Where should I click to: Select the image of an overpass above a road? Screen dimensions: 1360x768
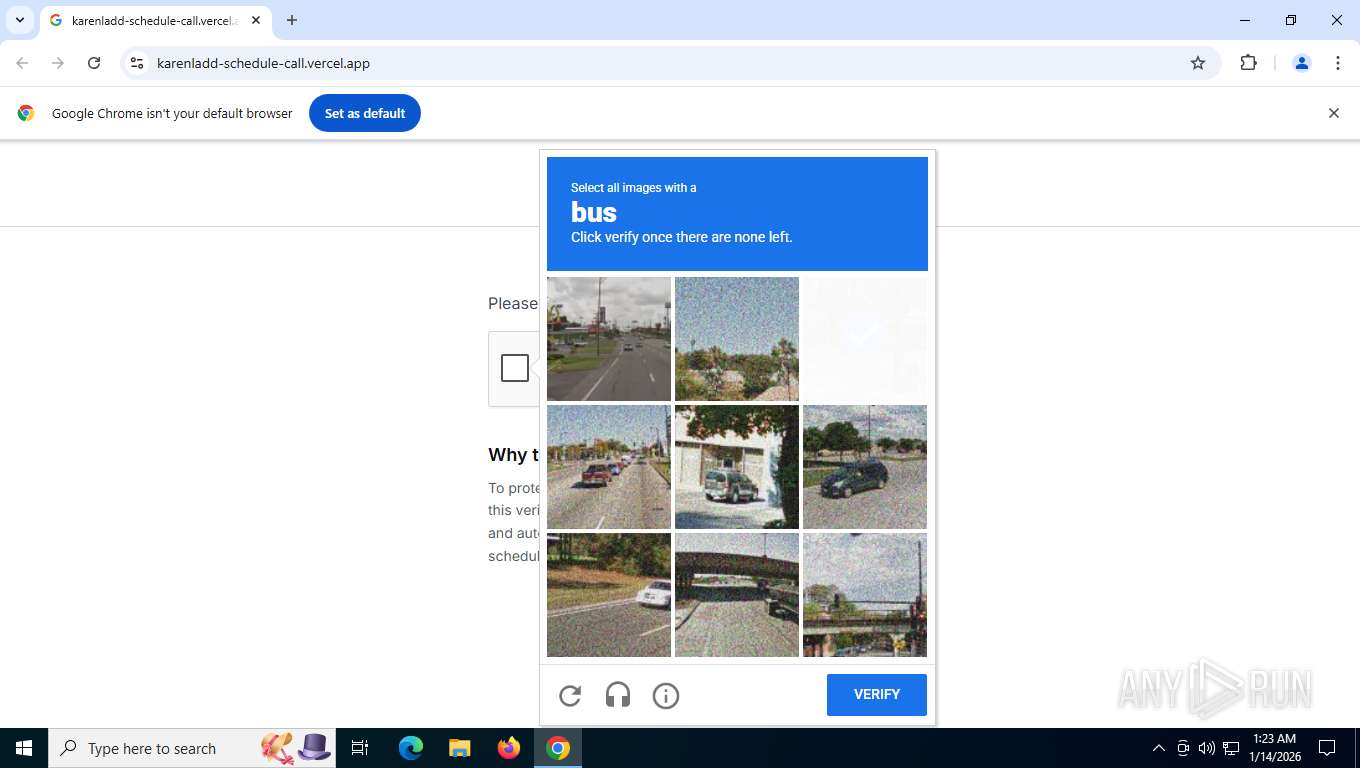click(x=737, y=595)
